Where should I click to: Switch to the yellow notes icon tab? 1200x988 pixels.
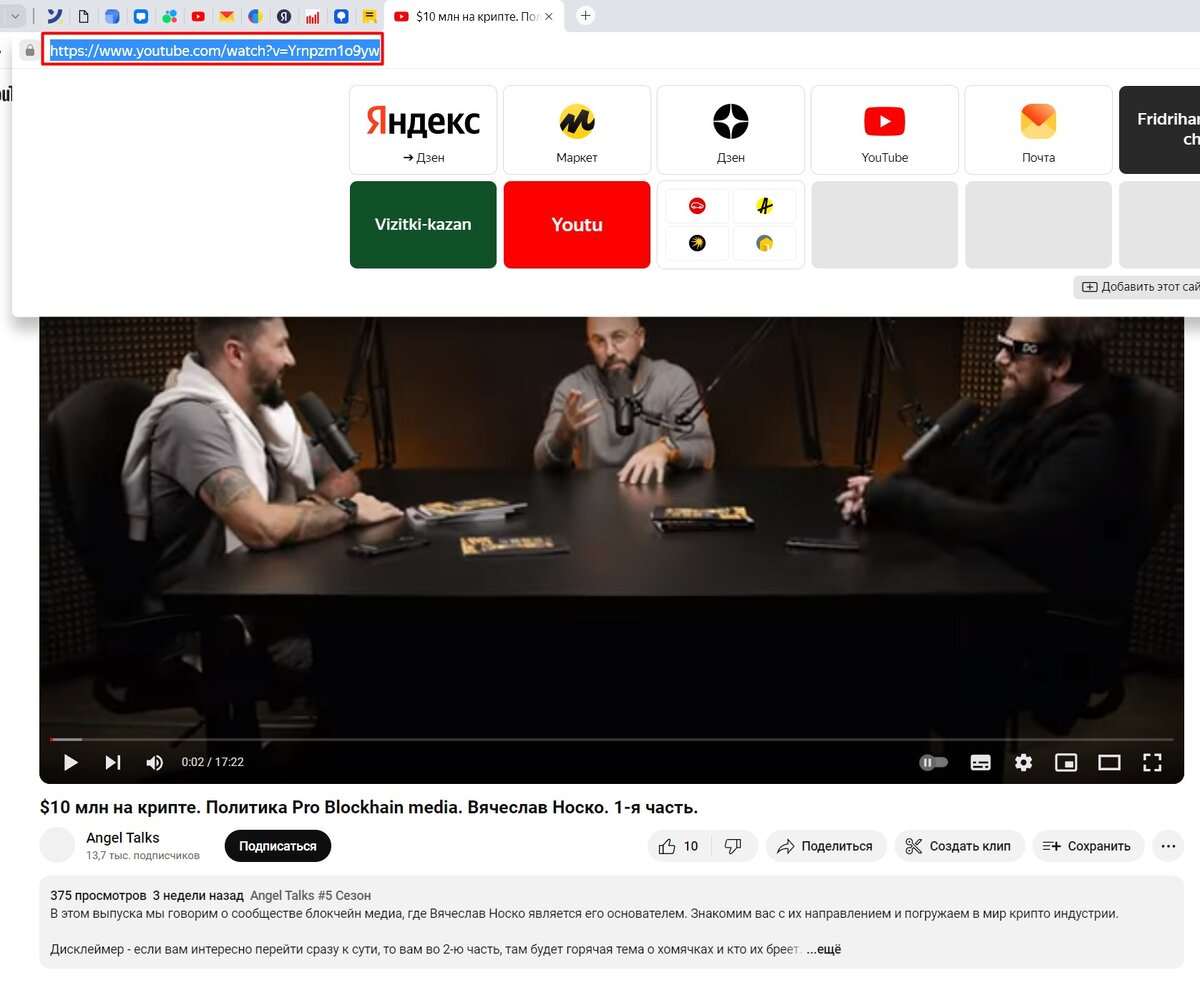pos(370,16)
